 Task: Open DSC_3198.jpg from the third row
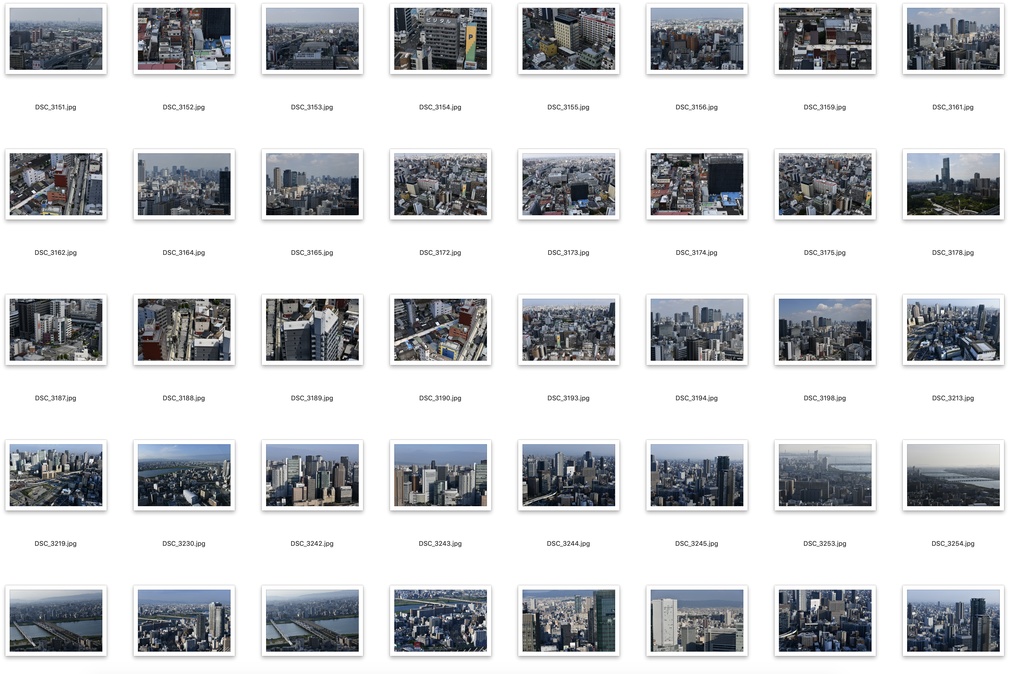pos(824,330)
